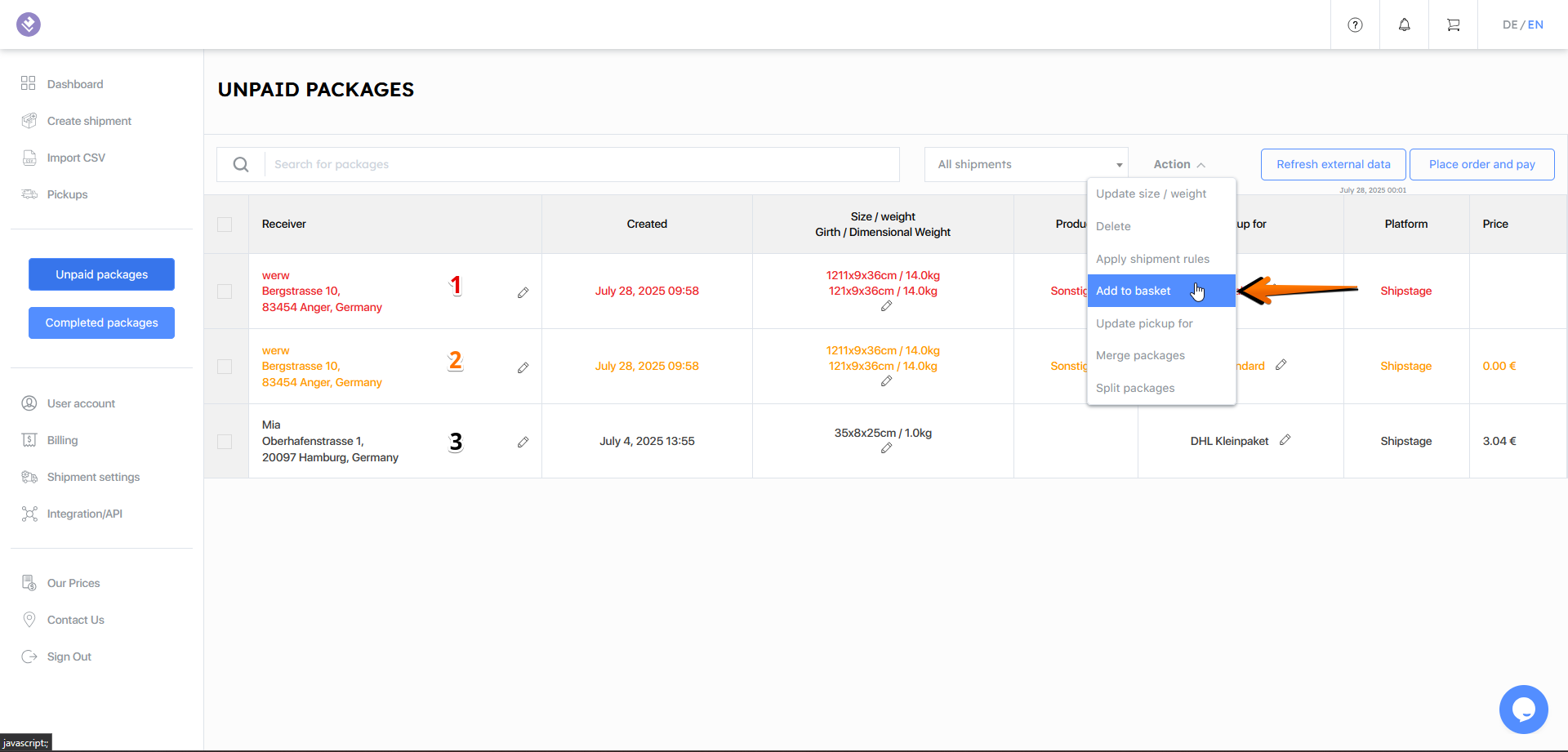Expand the All shipments filter dropdown
This screenshot has height=752, width=1568.
pyautogui.click(x=1026, y=164)
